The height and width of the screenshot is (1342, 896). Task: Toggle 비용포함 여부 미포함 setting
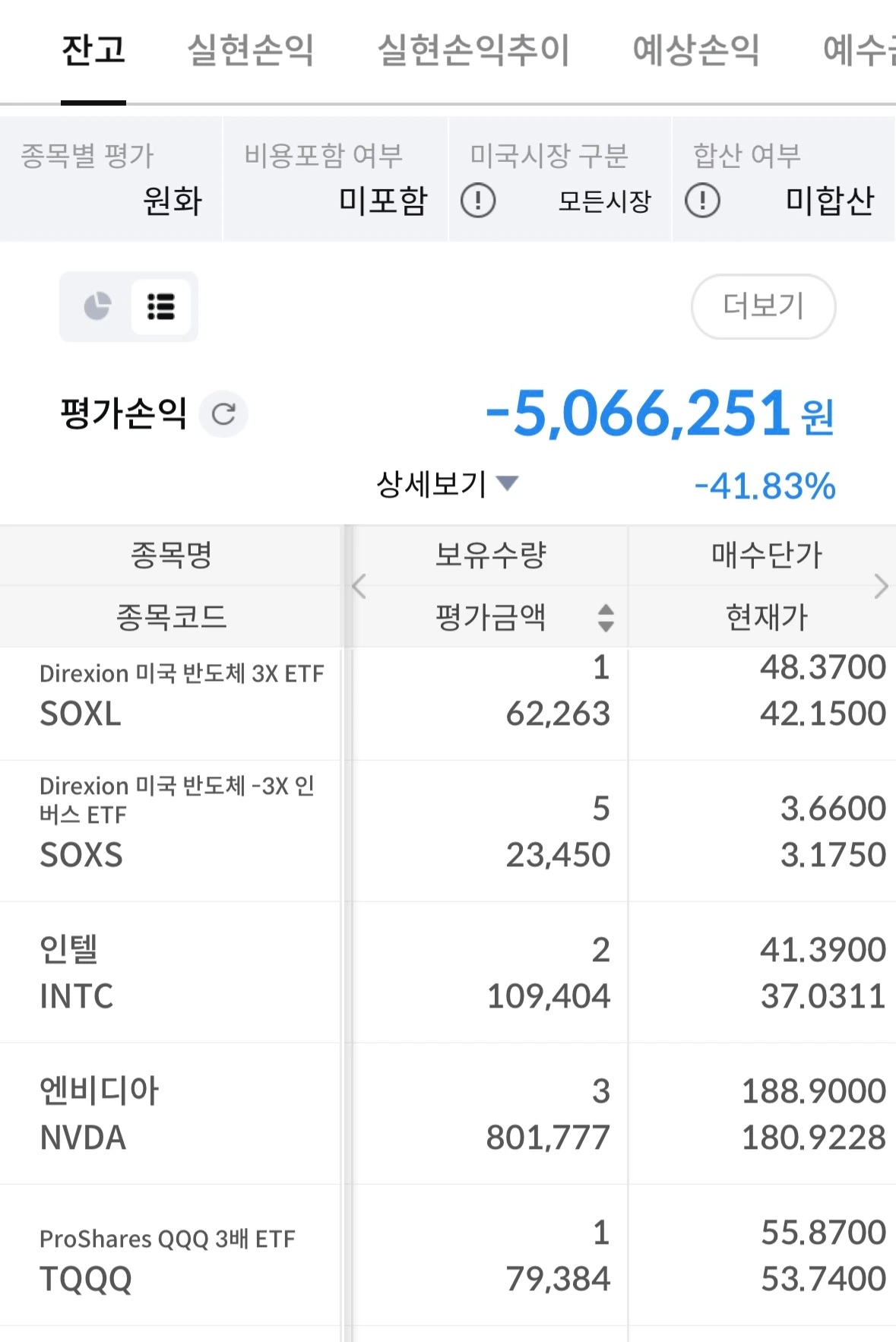click(335, 179)
